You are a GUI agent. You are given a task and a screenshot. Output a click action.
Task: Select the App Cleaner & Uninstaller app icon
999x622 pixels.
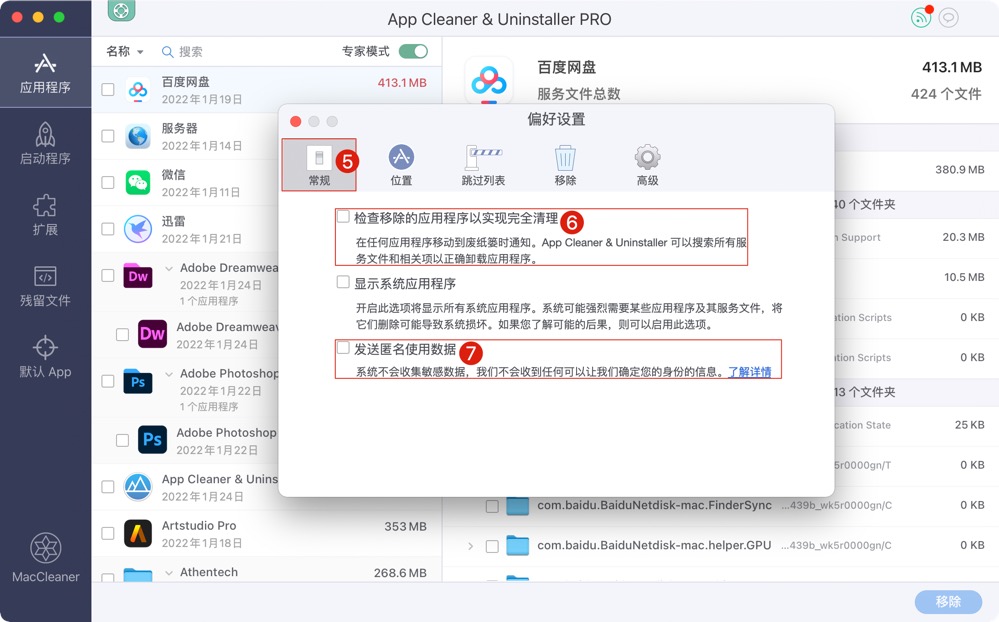point(138,487)
